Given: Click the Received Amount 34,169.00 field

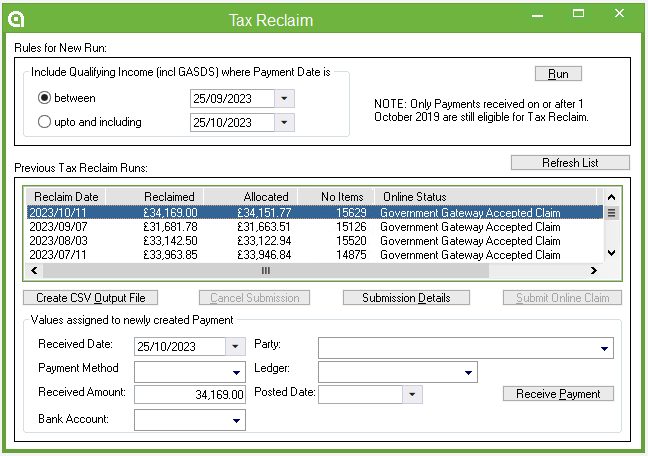Looking at the screenshot, I should pos(190,394).
